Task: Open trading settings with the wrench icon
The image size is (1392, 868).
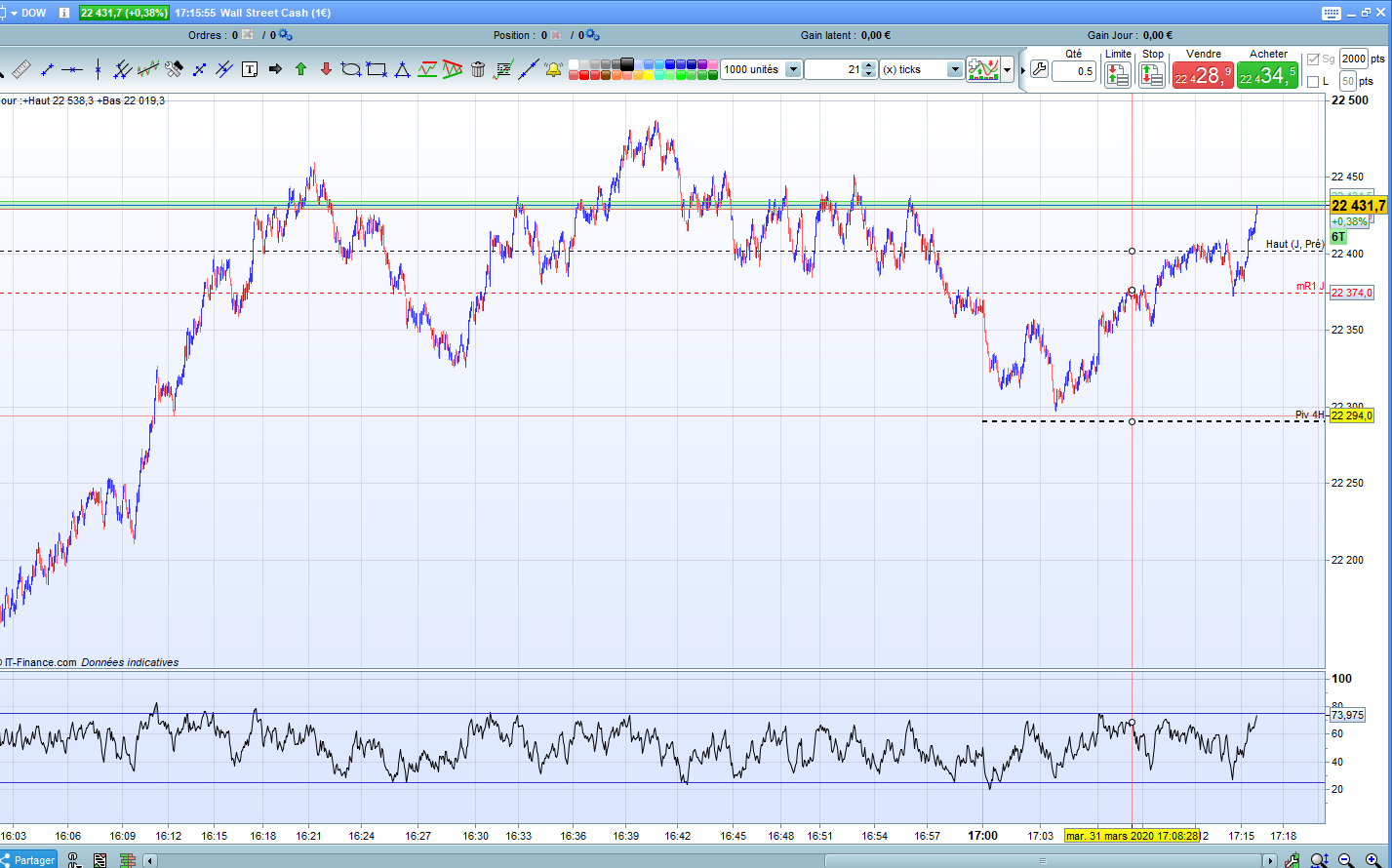Action: [1039, 70]
